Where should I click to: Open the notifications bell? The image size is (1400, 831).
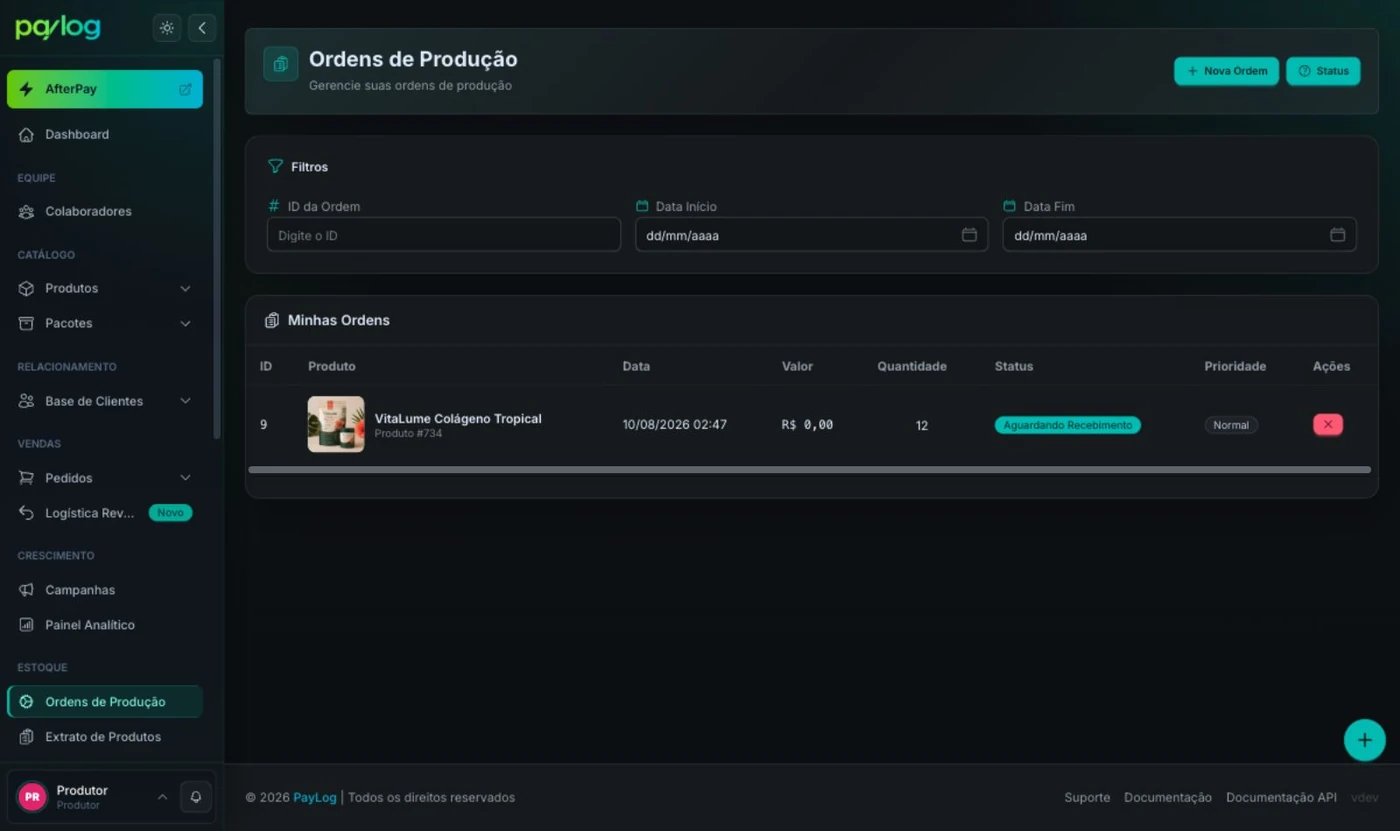tap(196, 797)
